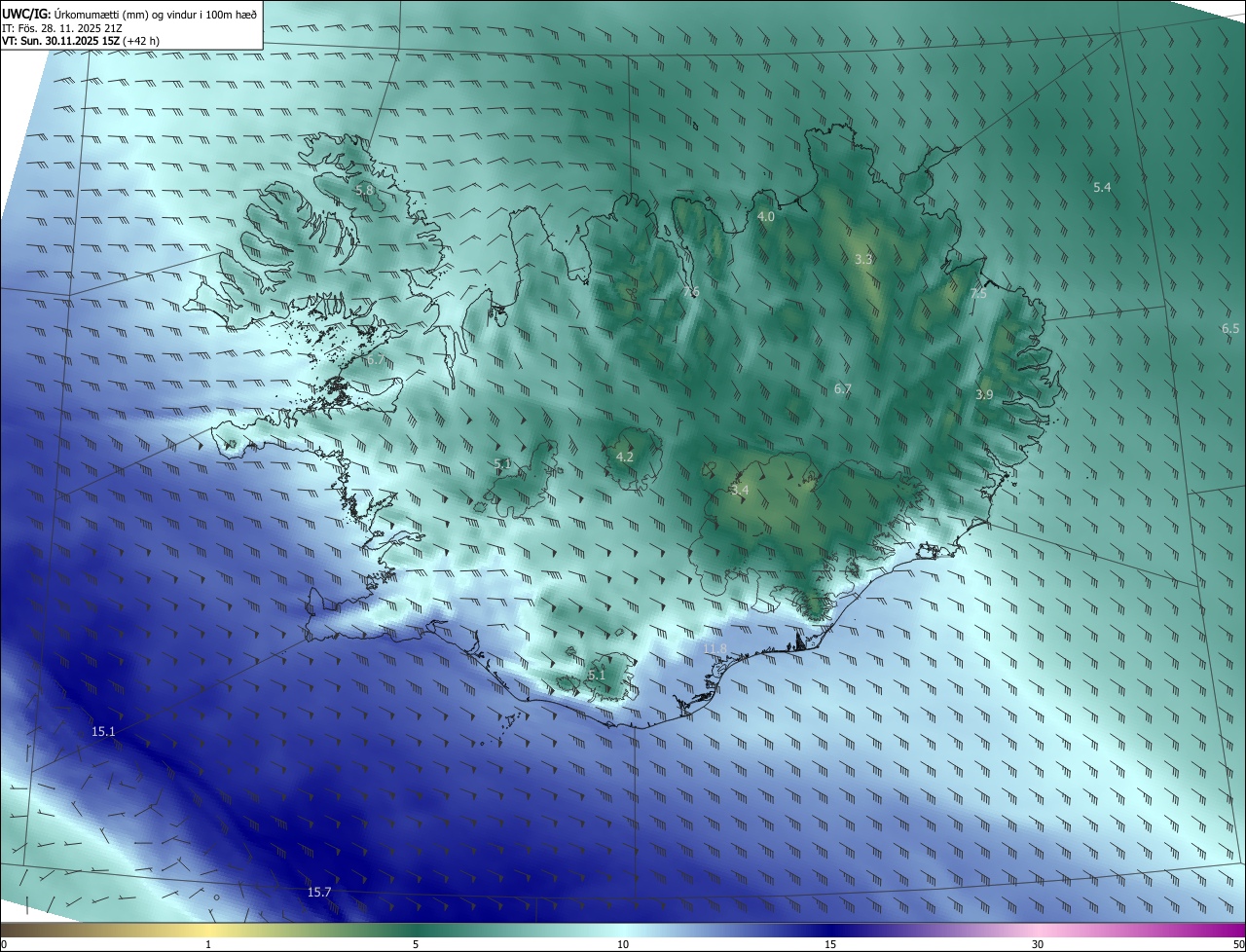Click the color scale tick label 10
The image size is (1246, 952).
(x=623, y=944)
